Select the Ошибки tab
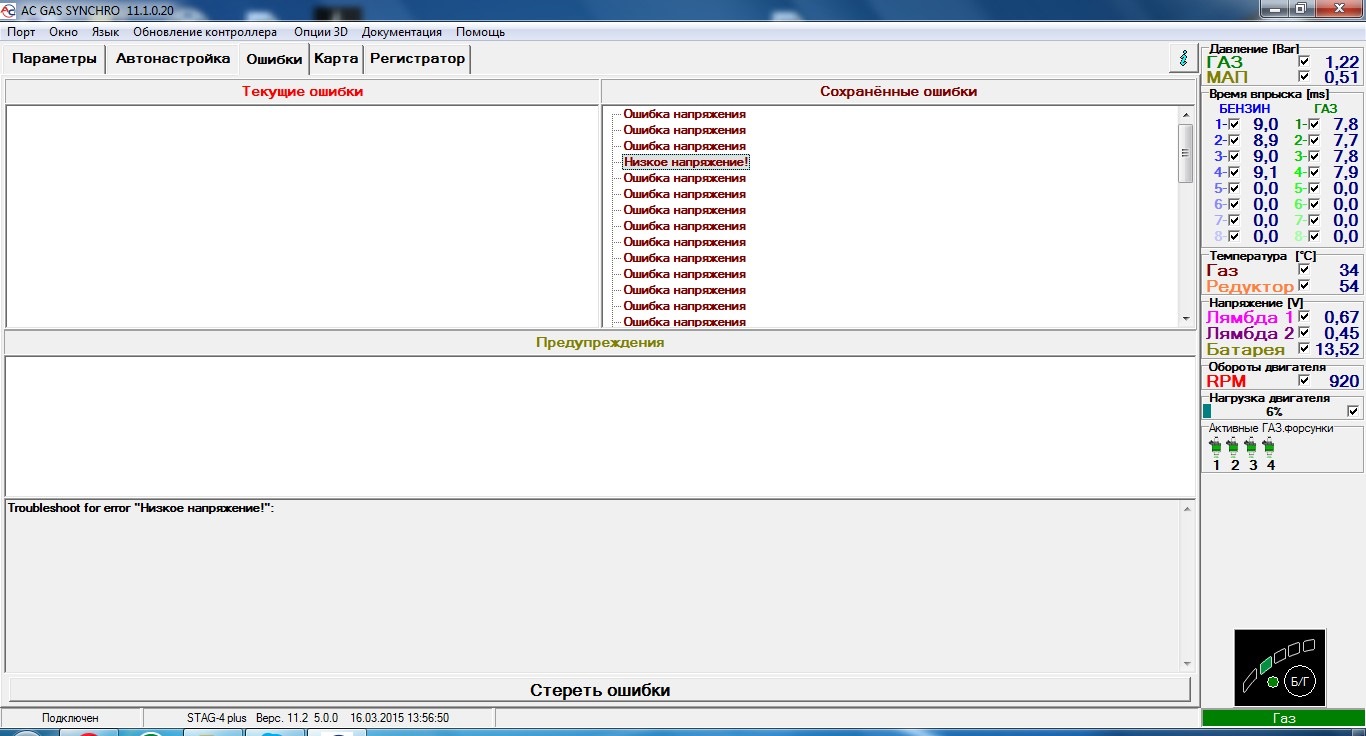Screen dimensions: 1366x736 274,59
